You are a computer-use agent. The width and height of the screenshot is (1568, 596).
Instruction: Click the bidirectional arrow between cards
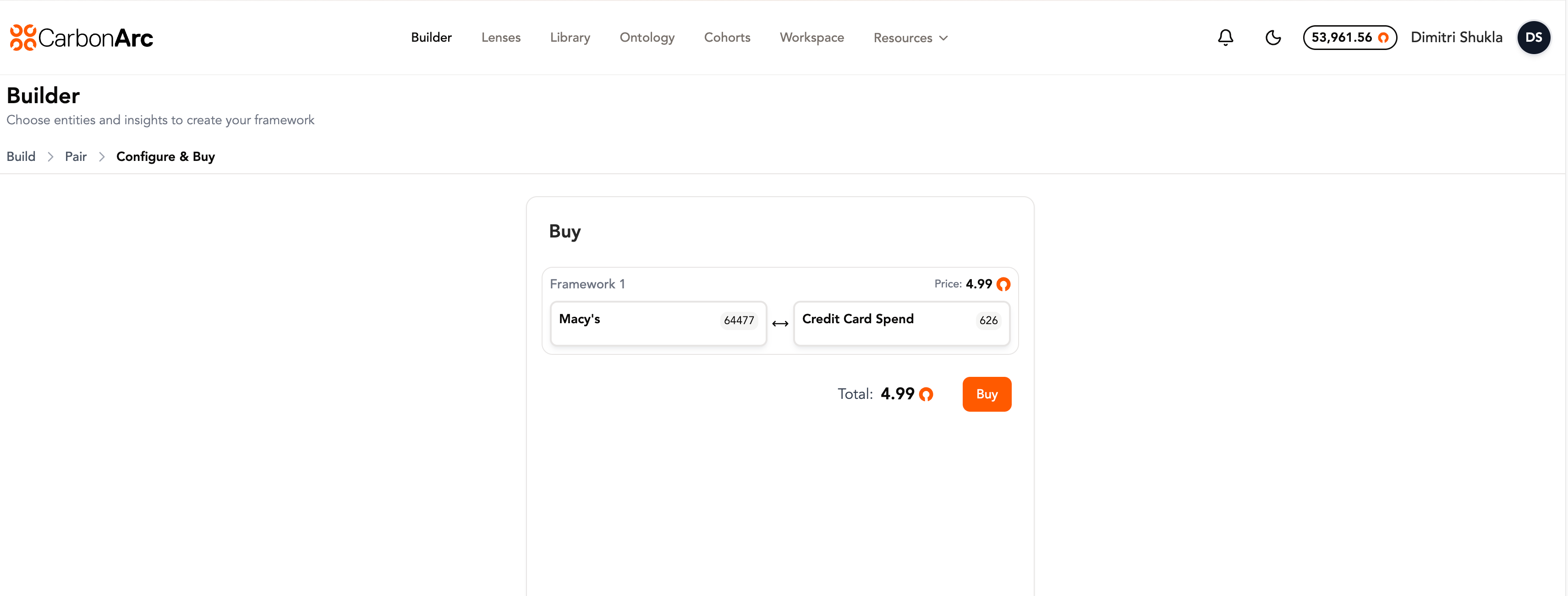(780, 324)
